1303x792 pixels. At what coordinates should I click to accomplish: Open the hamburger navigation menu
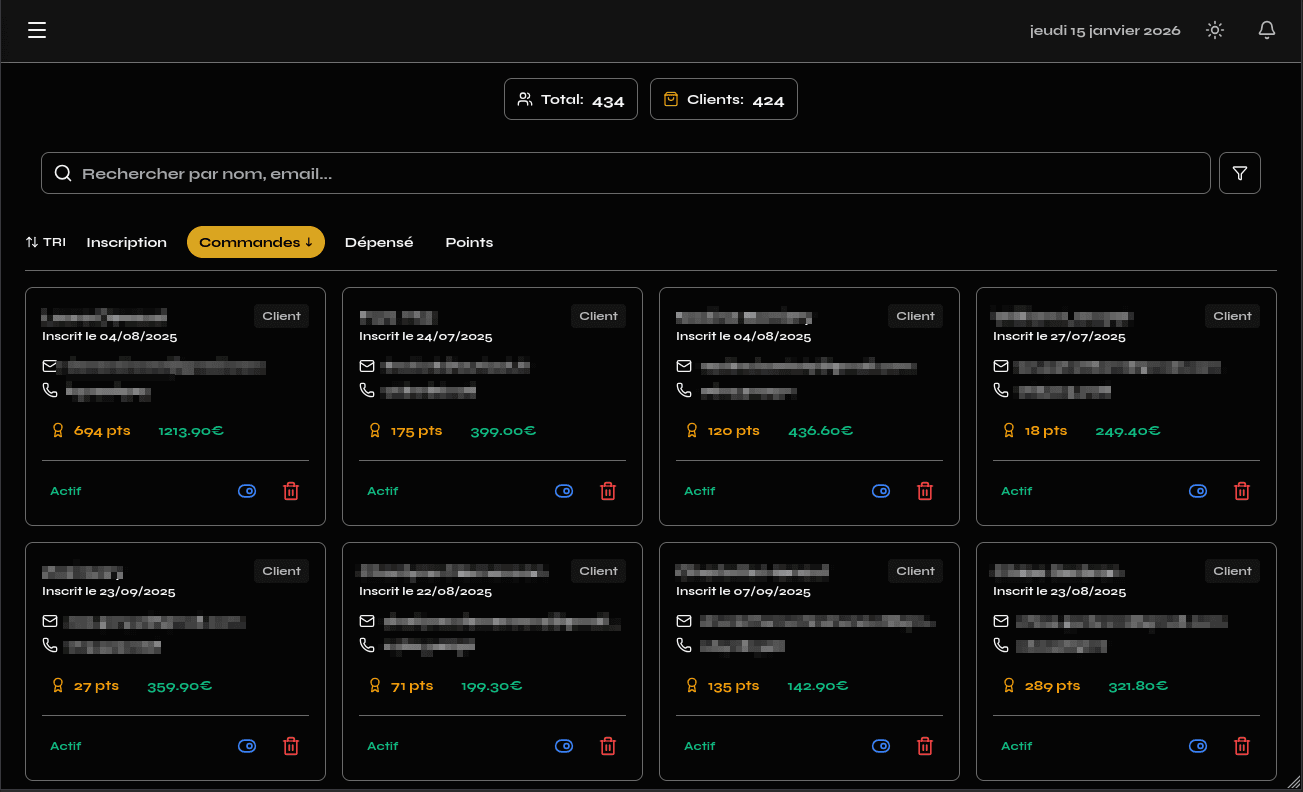coord(37,30)
